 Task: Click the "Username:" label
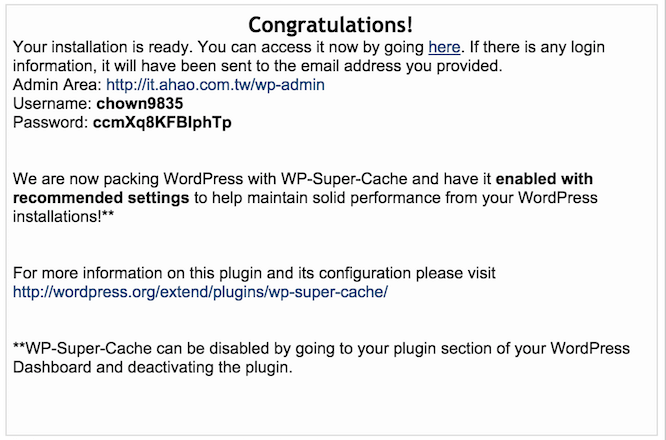click(52, 104)
